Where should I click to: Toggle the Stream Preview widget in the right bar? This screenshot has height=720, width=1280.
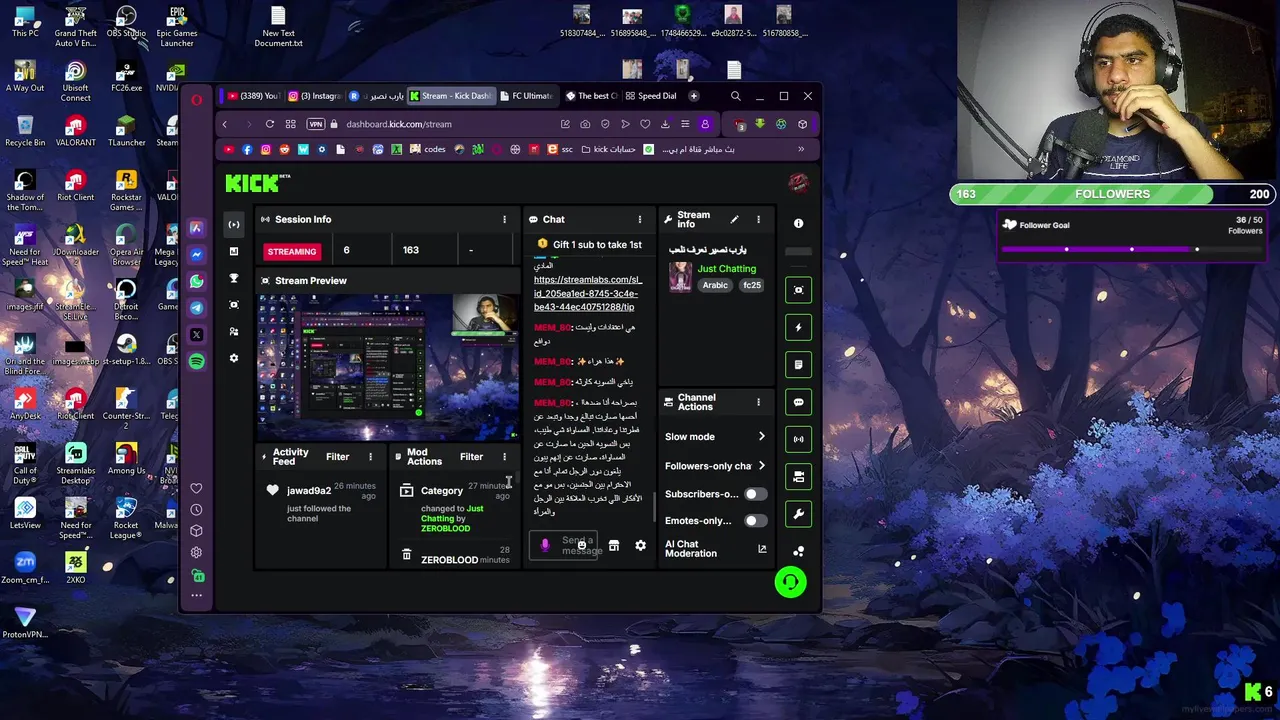coord(798,290)
